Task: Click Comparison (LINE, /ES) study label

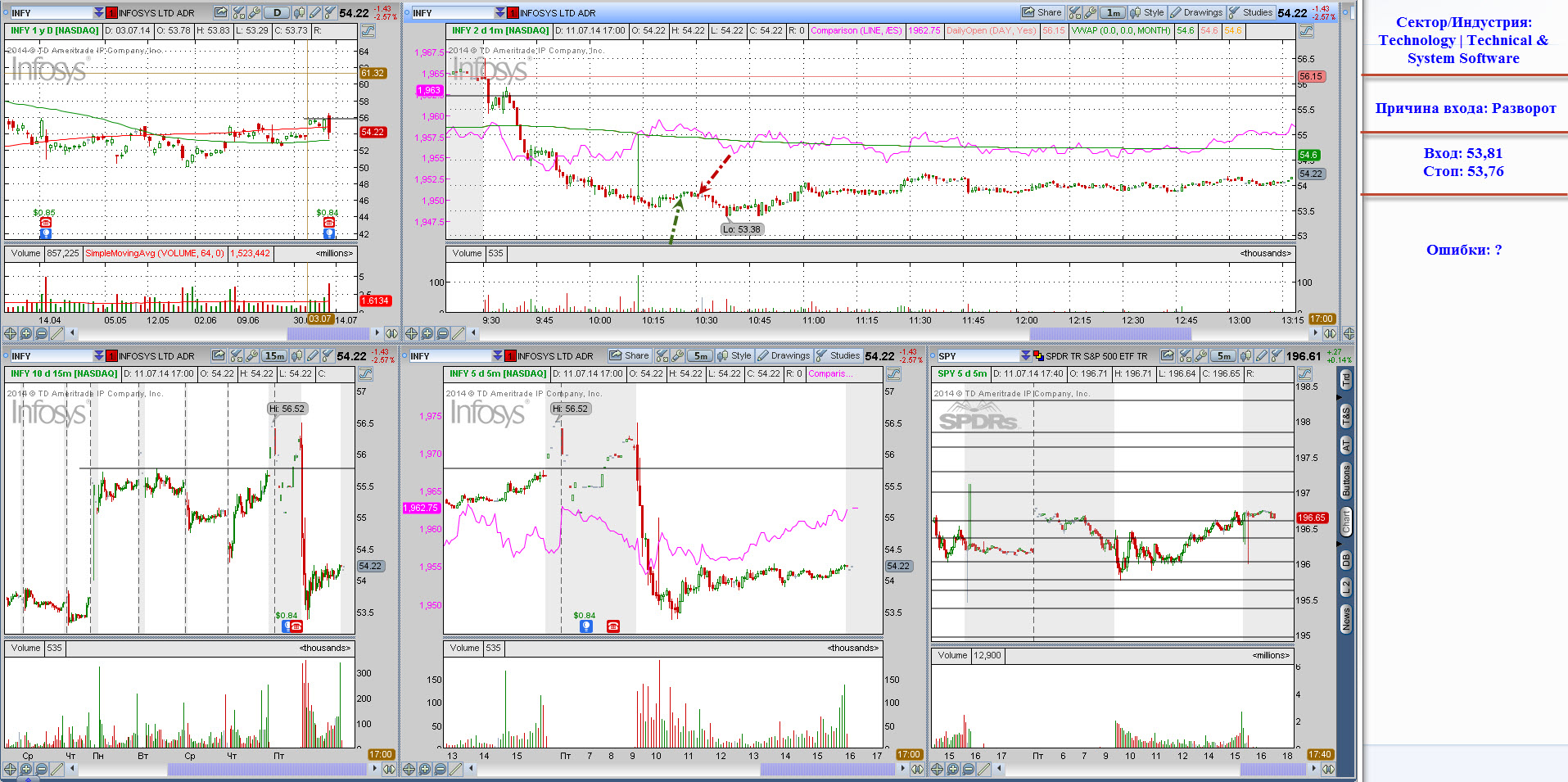Action: tap(856, 30)
